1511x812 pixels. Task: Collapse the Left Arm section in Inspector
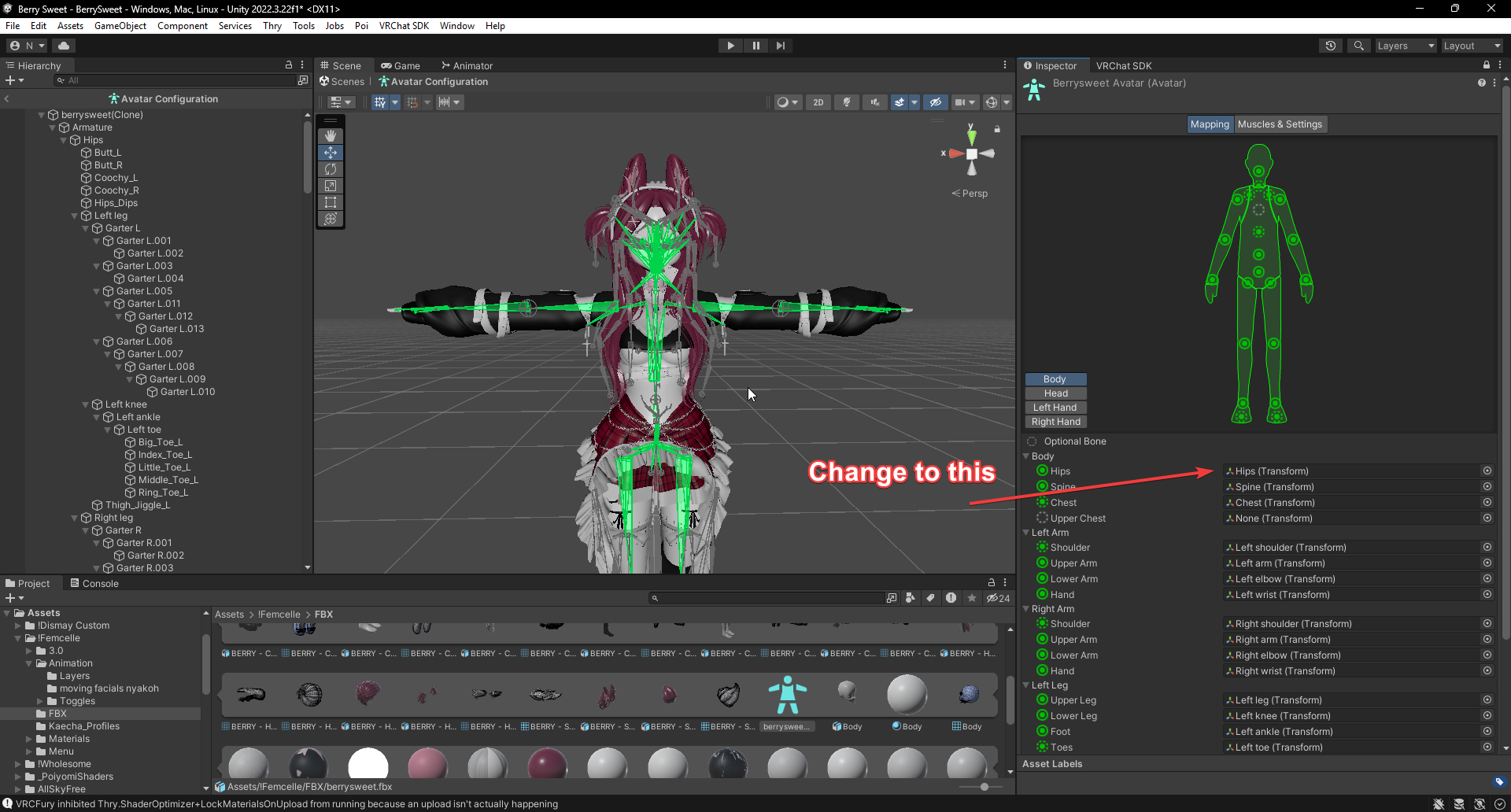click(1026, 533)
